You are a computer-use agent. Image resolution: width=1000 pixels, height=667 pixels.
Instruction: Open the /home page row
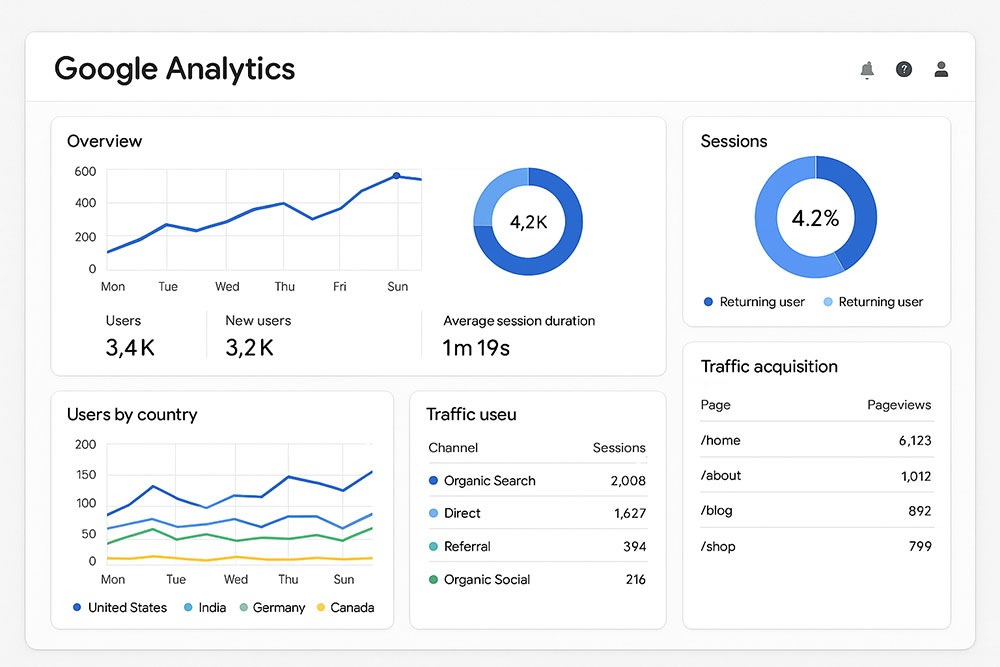pyautogui.click(x=721, y=441)
